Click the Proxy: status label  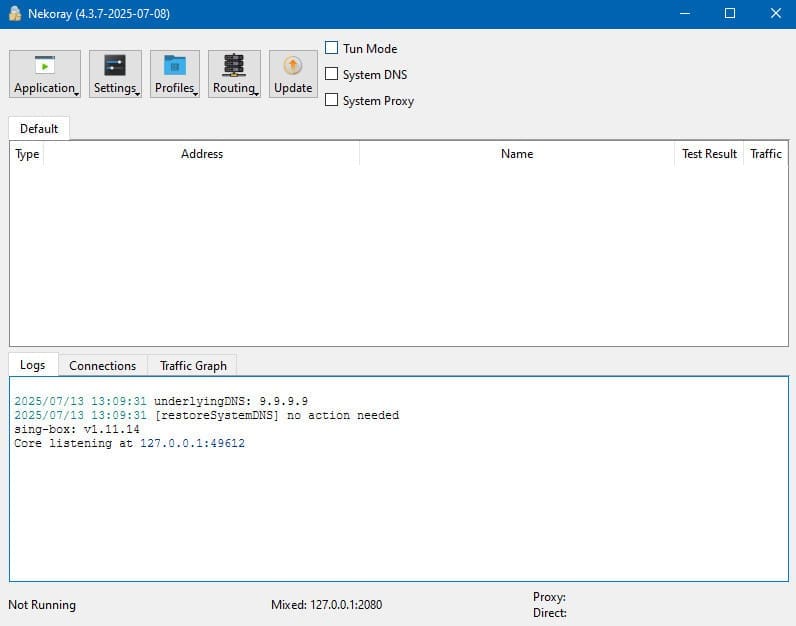(x=549, y=597)
